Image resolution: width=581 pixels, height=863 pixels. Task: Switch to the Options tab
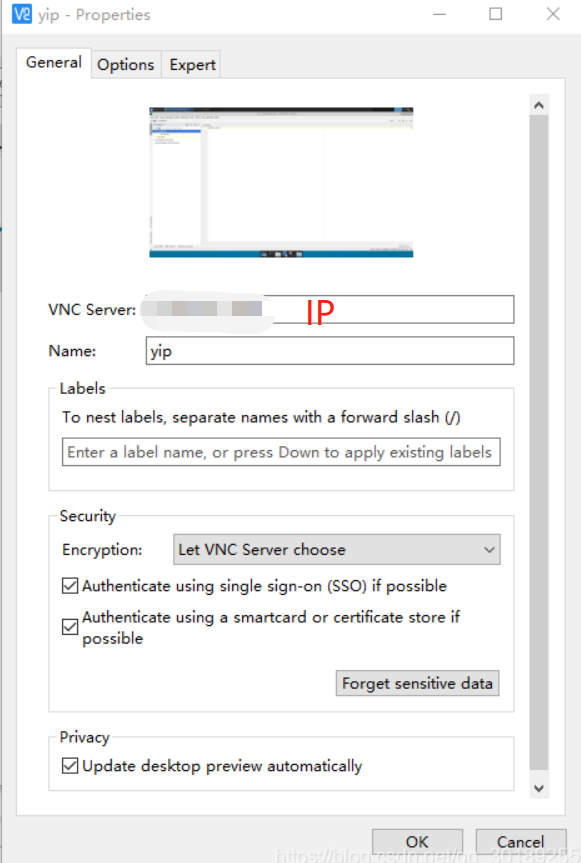coord(125,64)
